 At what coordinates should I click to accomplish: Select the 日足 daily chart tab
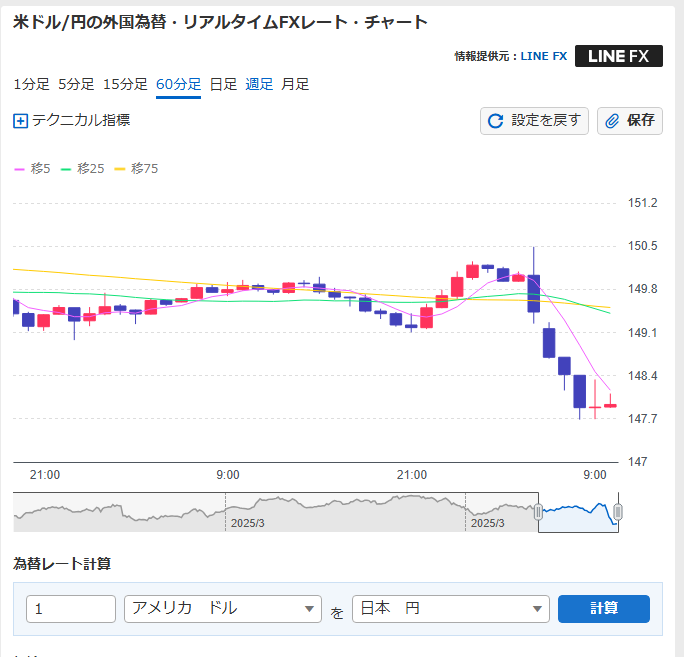[x=223, y=84]
